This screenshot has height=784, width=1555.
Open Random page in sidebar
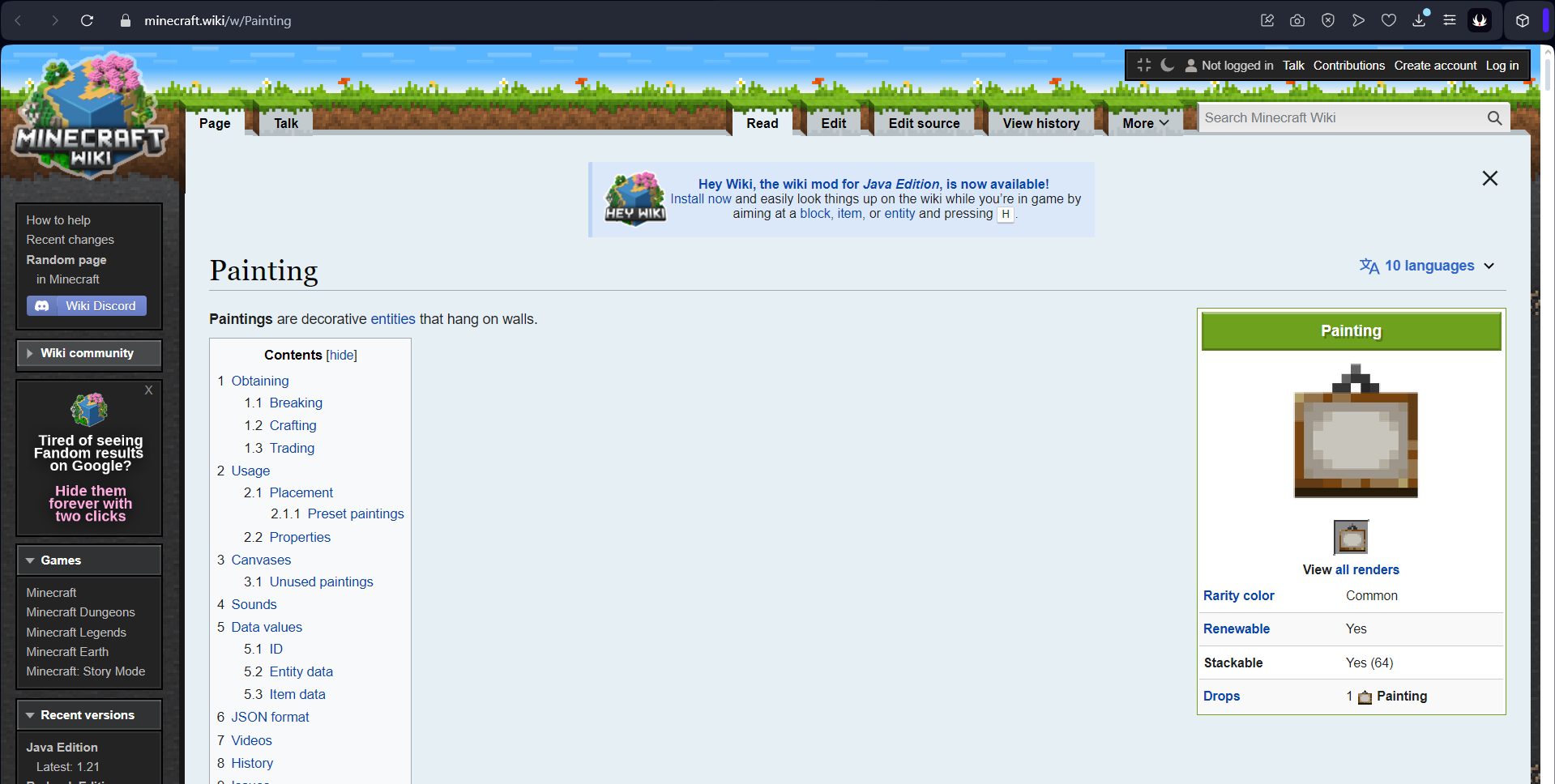click(x=66, y=260)
